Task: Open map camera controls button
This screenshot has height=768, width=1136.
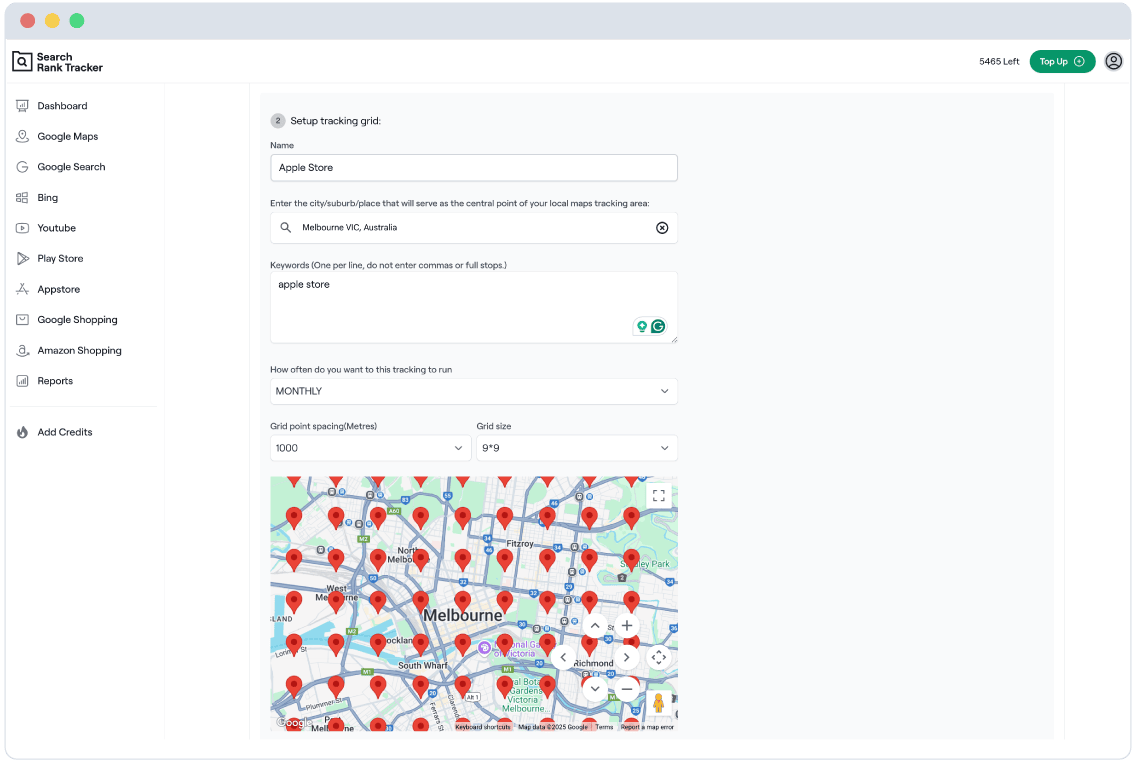Action: (659, 658)
